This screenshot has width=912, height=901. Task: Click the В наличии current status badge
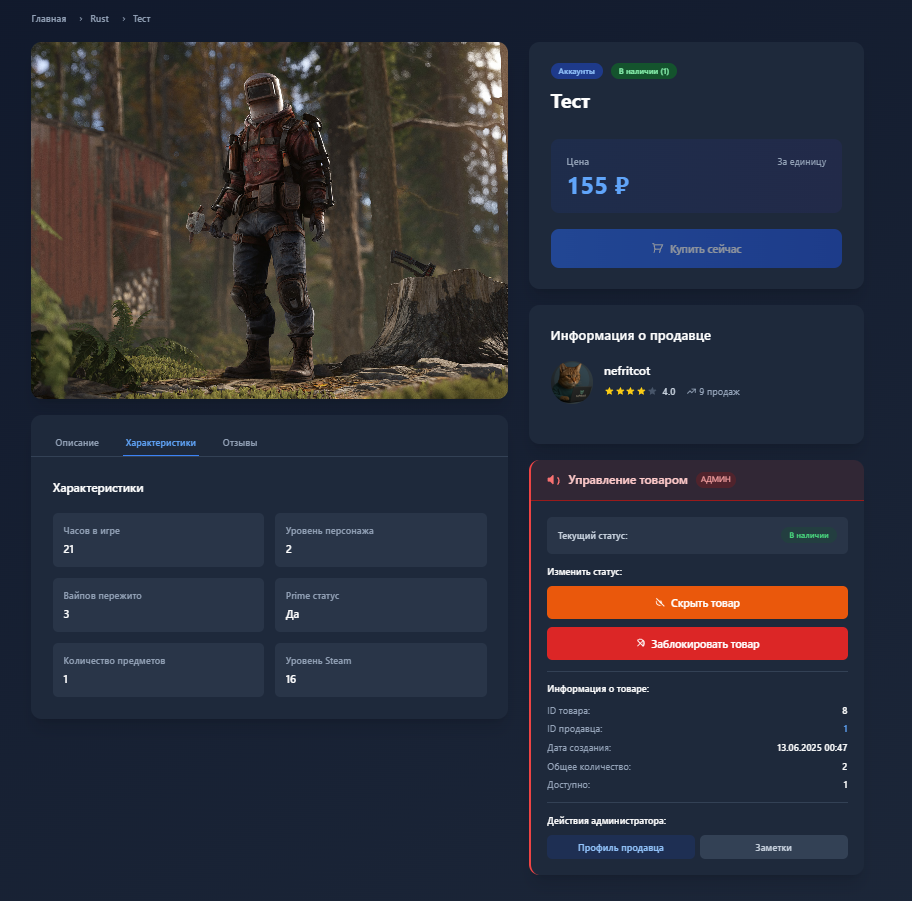(x=808, y=535)
